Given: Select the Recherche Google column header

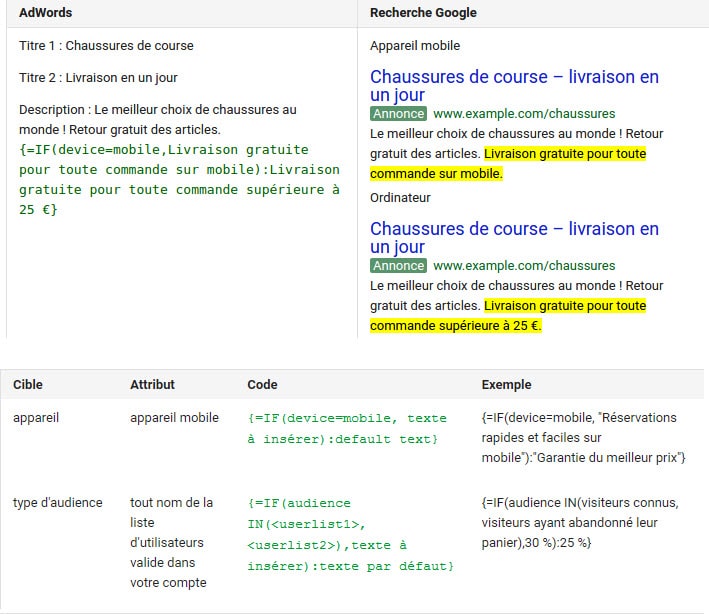Looking at the screenshot, I should 423,13.
